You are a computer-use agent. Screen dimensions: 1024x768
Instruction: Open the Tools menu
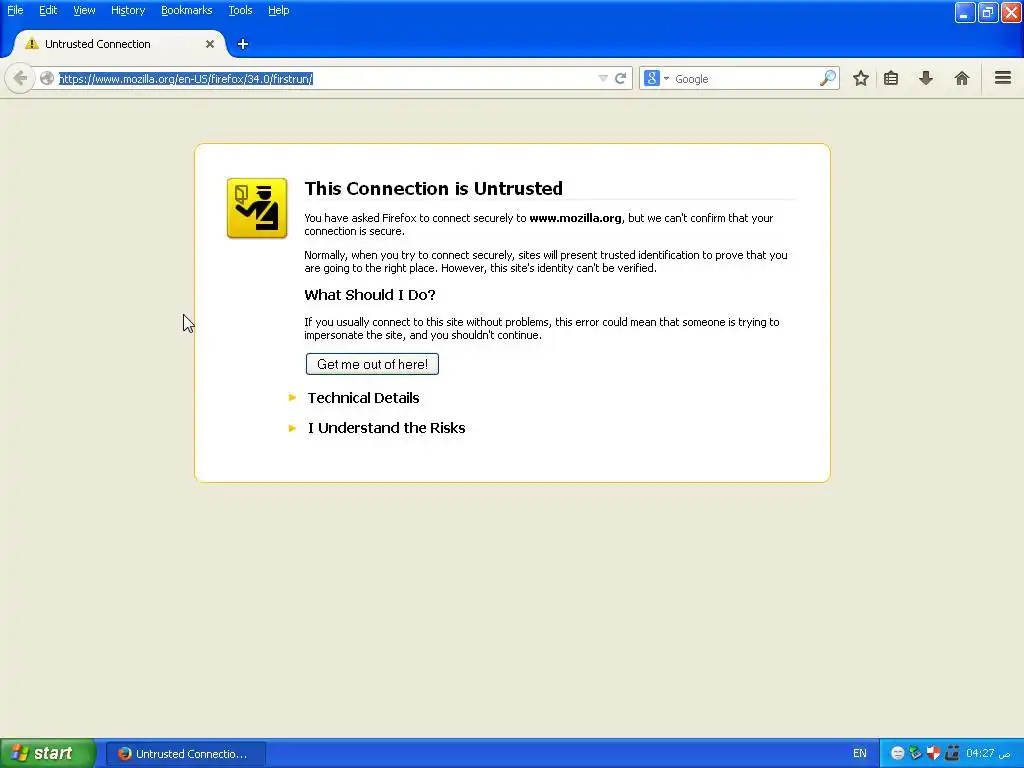[x=240, y=10]
